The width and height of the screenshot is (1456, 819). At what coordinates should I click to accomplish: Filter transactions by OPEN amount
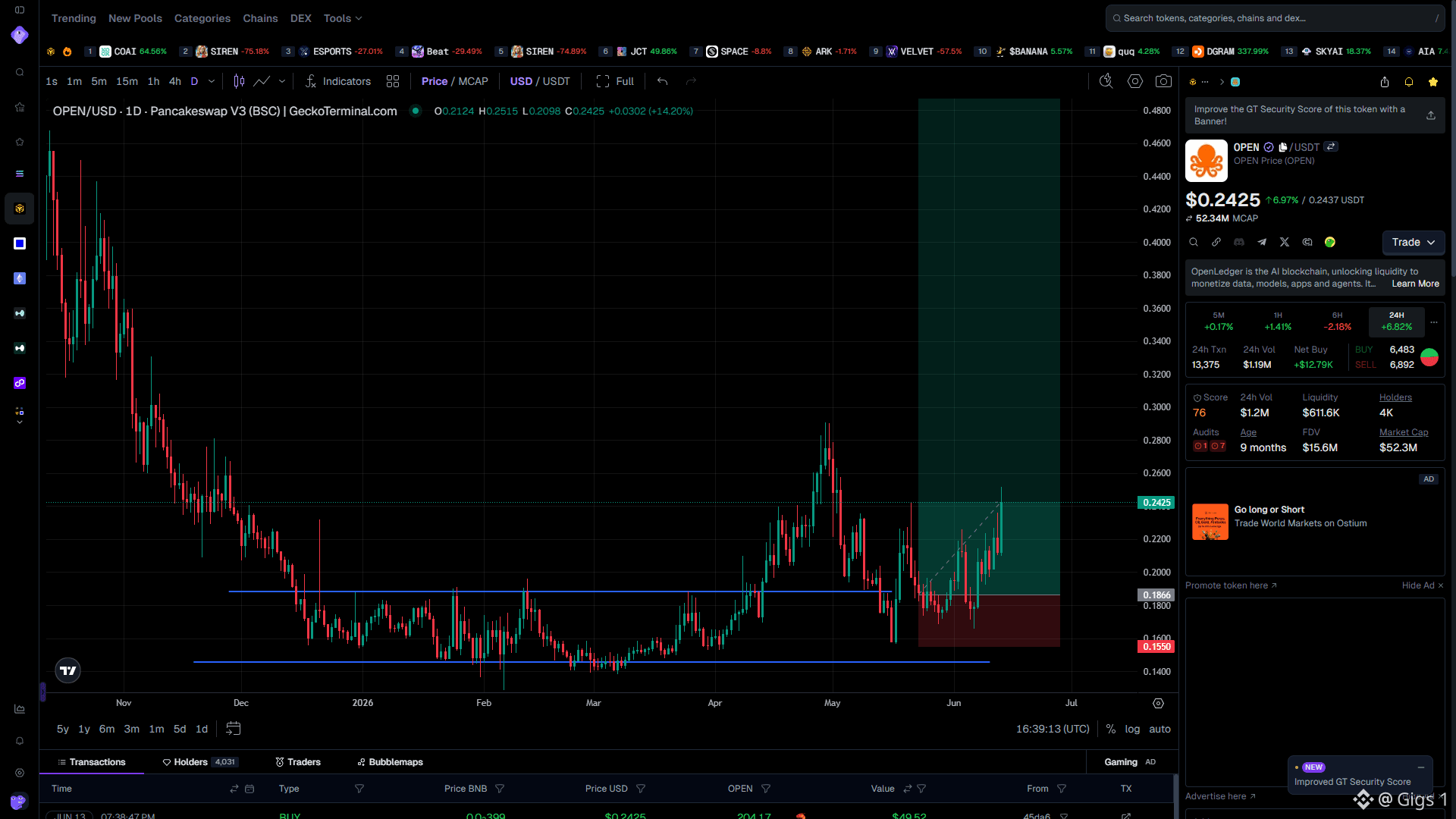pos(766,789)
